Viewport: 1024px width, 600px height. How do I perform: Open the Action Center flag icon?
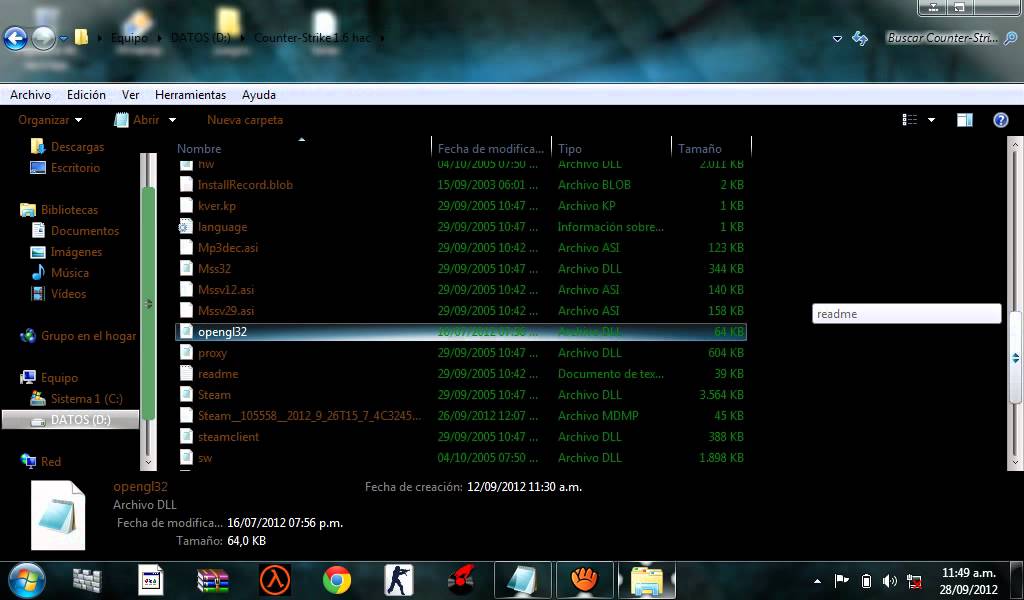[842, 580]
